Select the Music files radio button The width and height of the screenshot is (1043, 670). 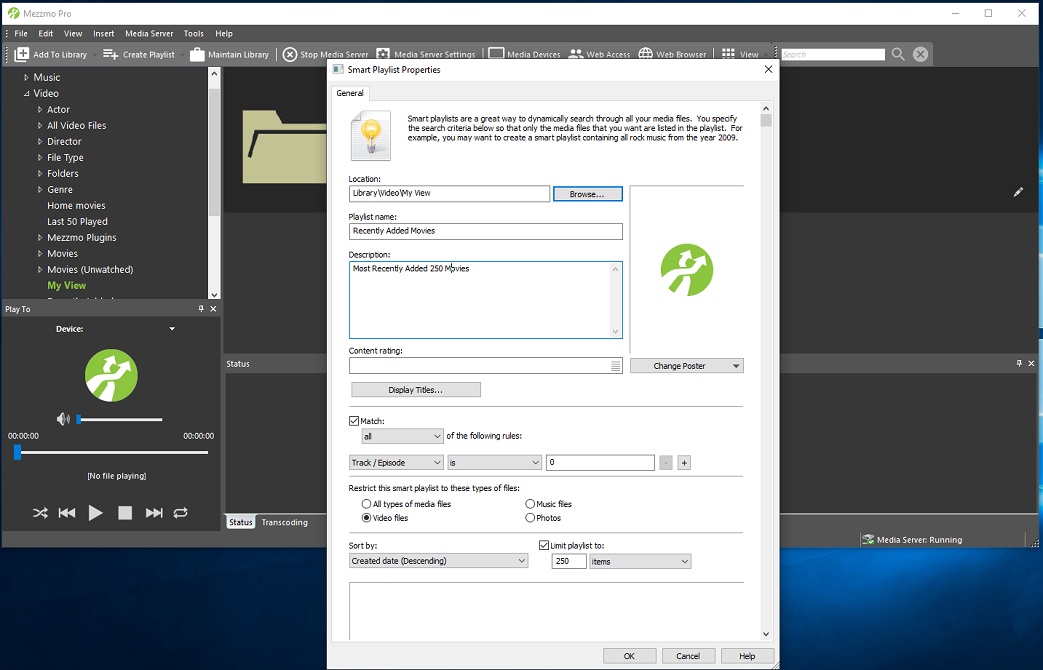click(529, 504)
